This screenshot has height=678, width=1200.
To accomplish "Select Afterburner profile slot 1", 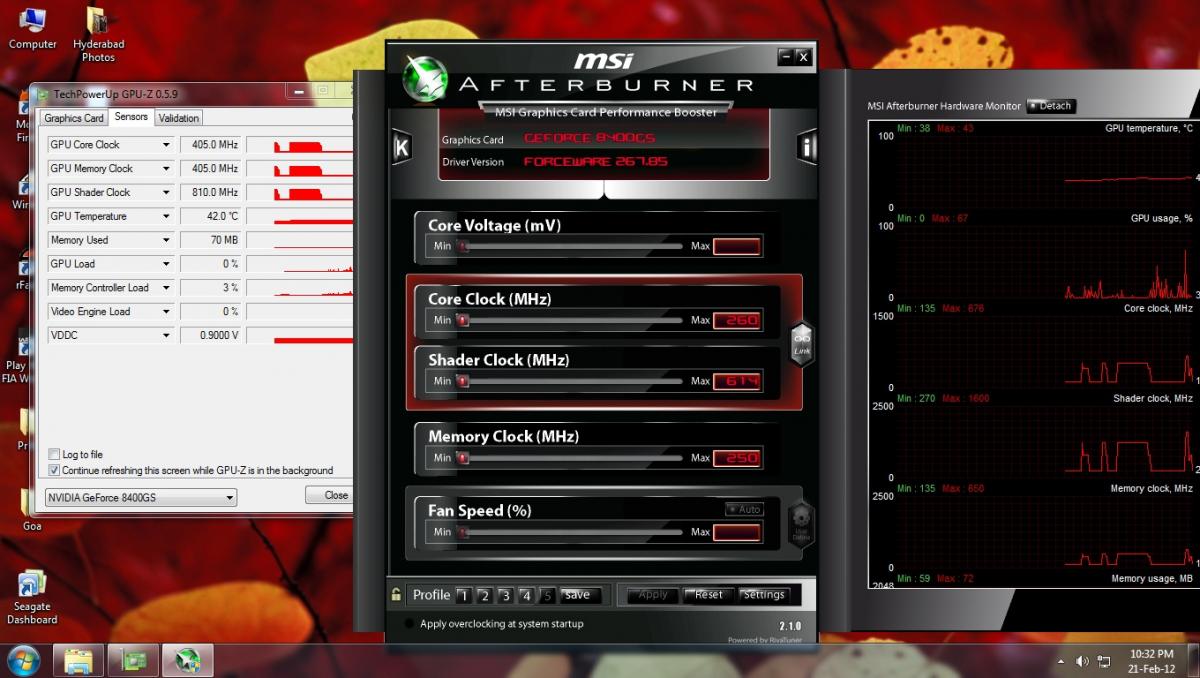I will [463, 595].
